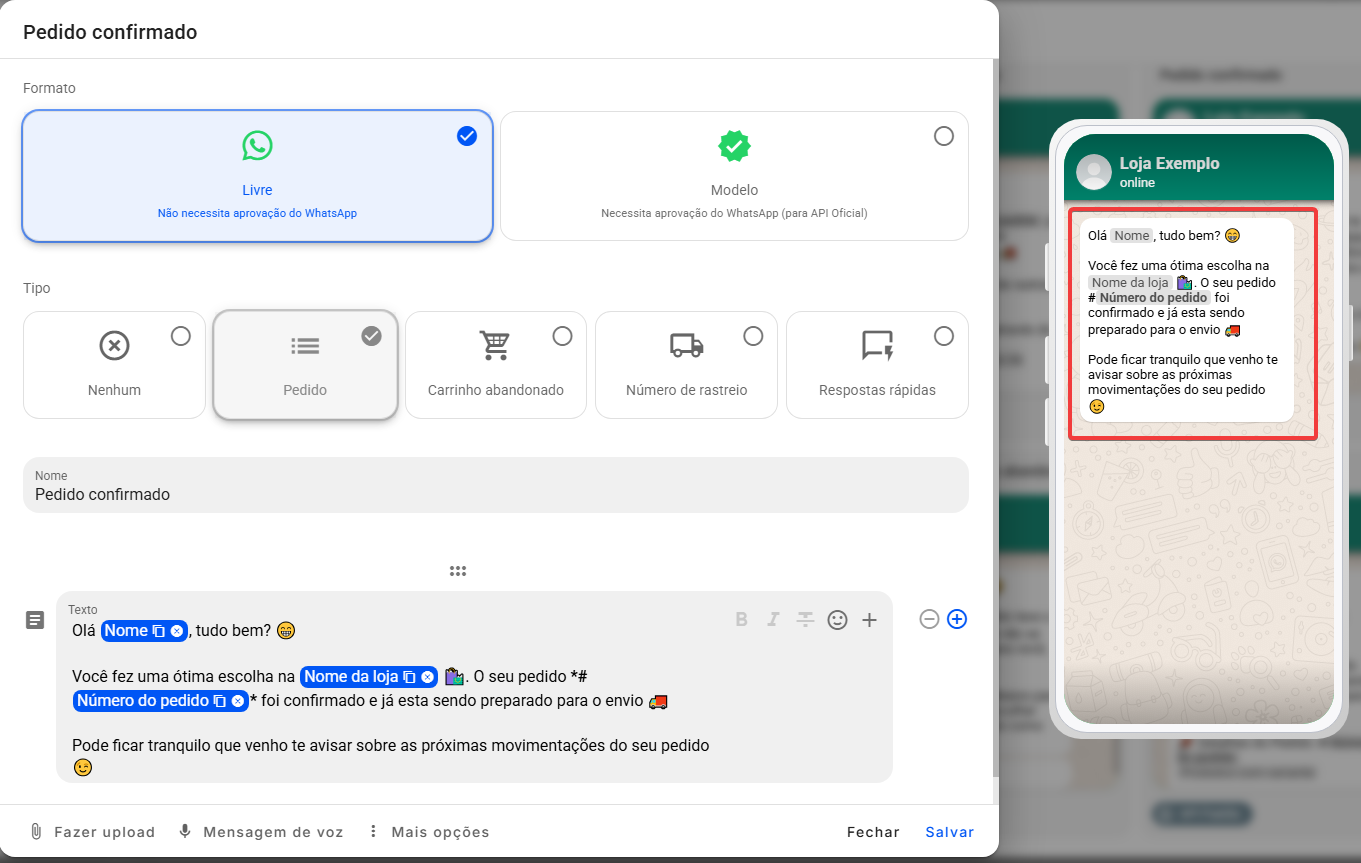Click the drag handle dots above text block
The image size is (1361, 863).
pos(458,571)
